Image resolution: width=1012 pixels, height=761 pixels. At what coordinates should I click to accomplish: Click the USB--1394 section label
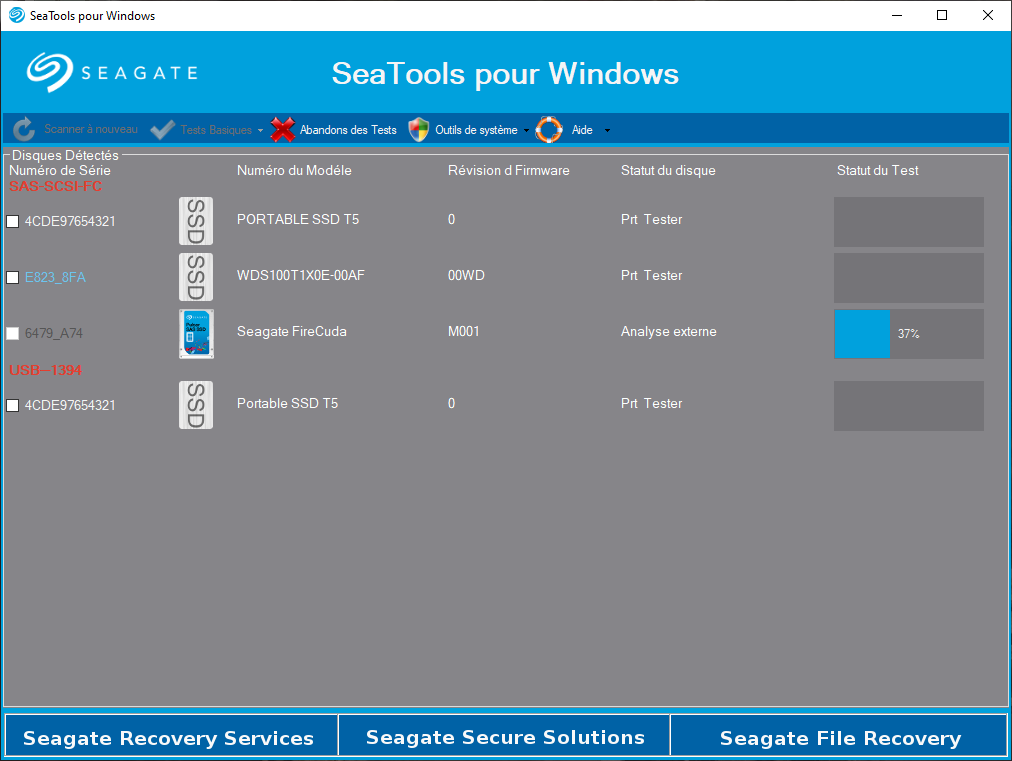click(x=45, y=370)
